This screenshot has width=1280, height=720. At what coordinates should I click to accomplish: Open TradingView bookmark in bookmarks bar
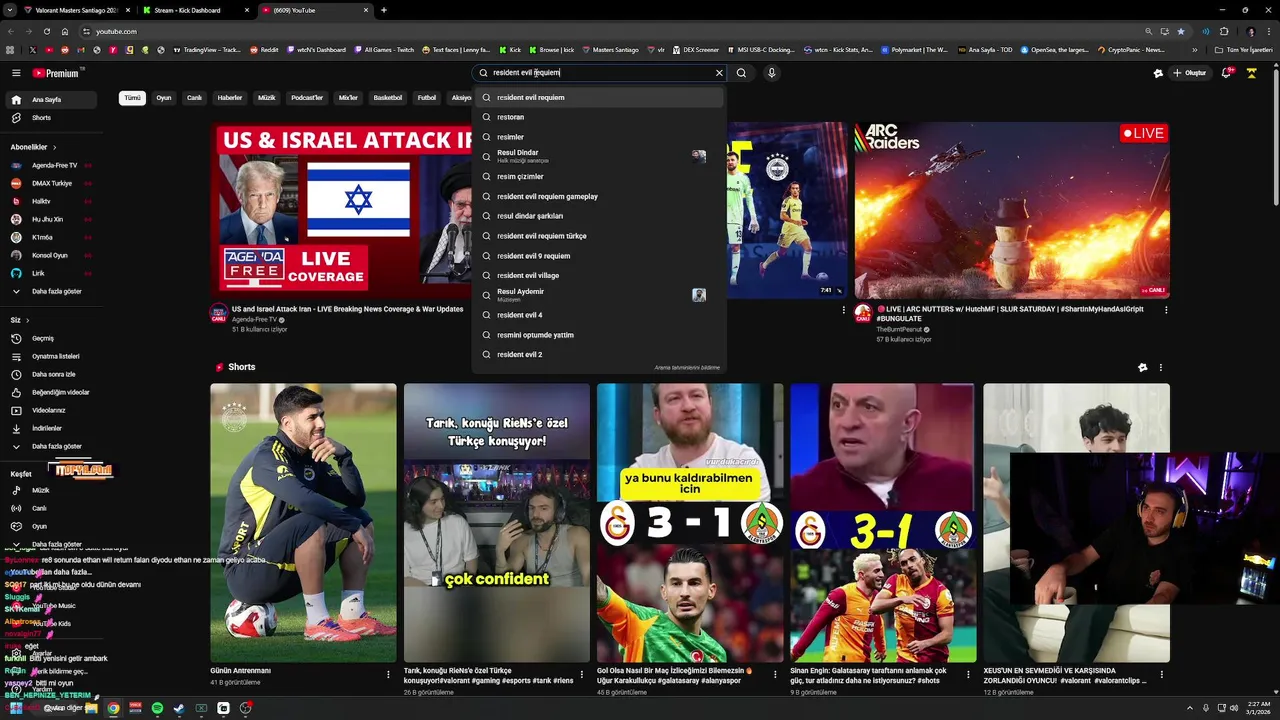207,49
